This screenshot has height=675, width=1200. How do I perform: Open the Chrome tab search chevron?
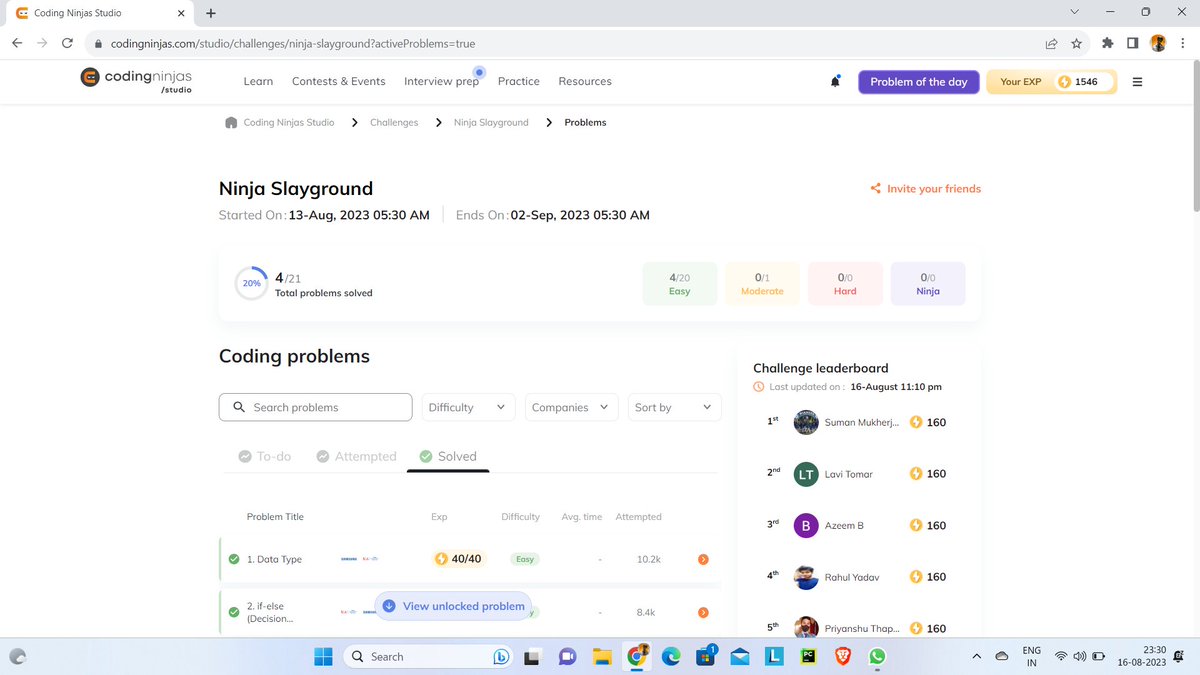pos(1075,12)
